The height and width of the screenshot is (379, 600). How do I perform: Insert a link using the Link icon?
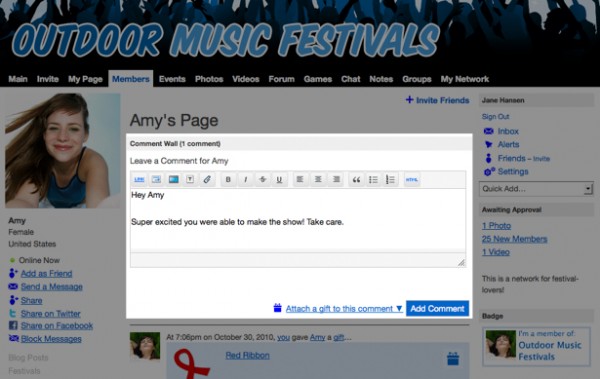[139, 179]
